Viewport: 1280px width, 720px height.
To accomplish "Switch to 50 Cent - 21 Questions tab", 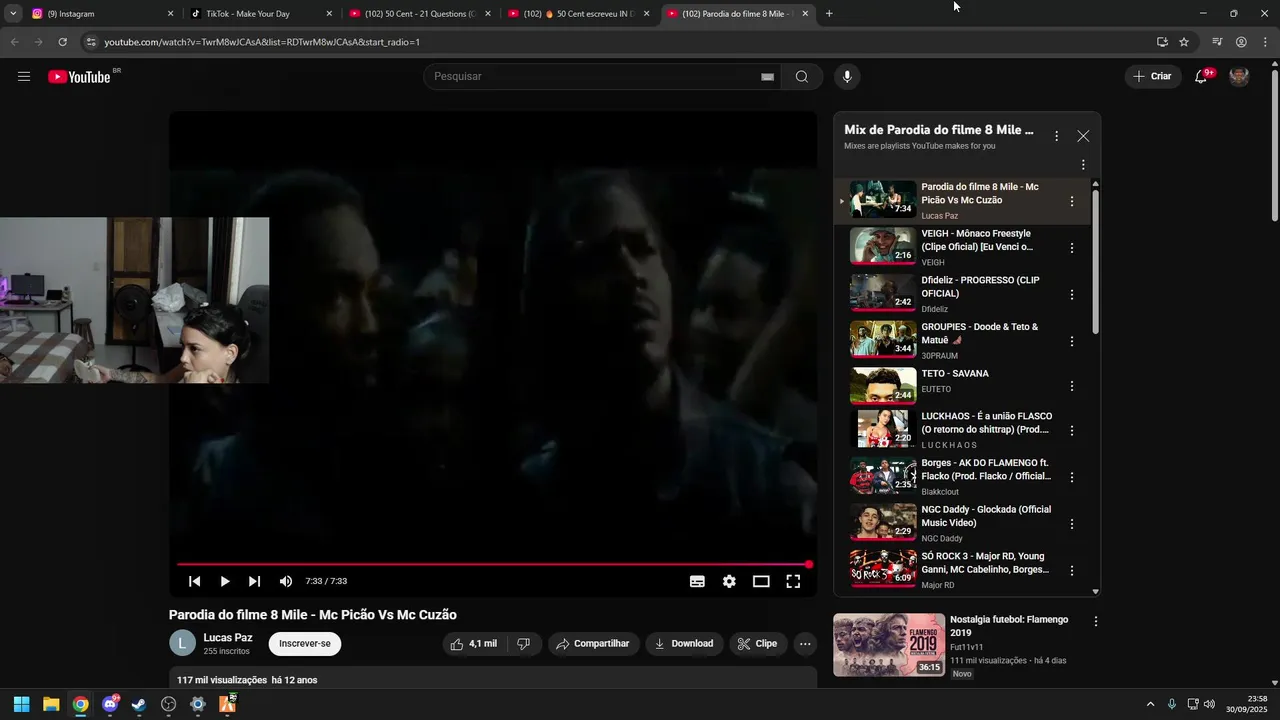I will [420, 14].
